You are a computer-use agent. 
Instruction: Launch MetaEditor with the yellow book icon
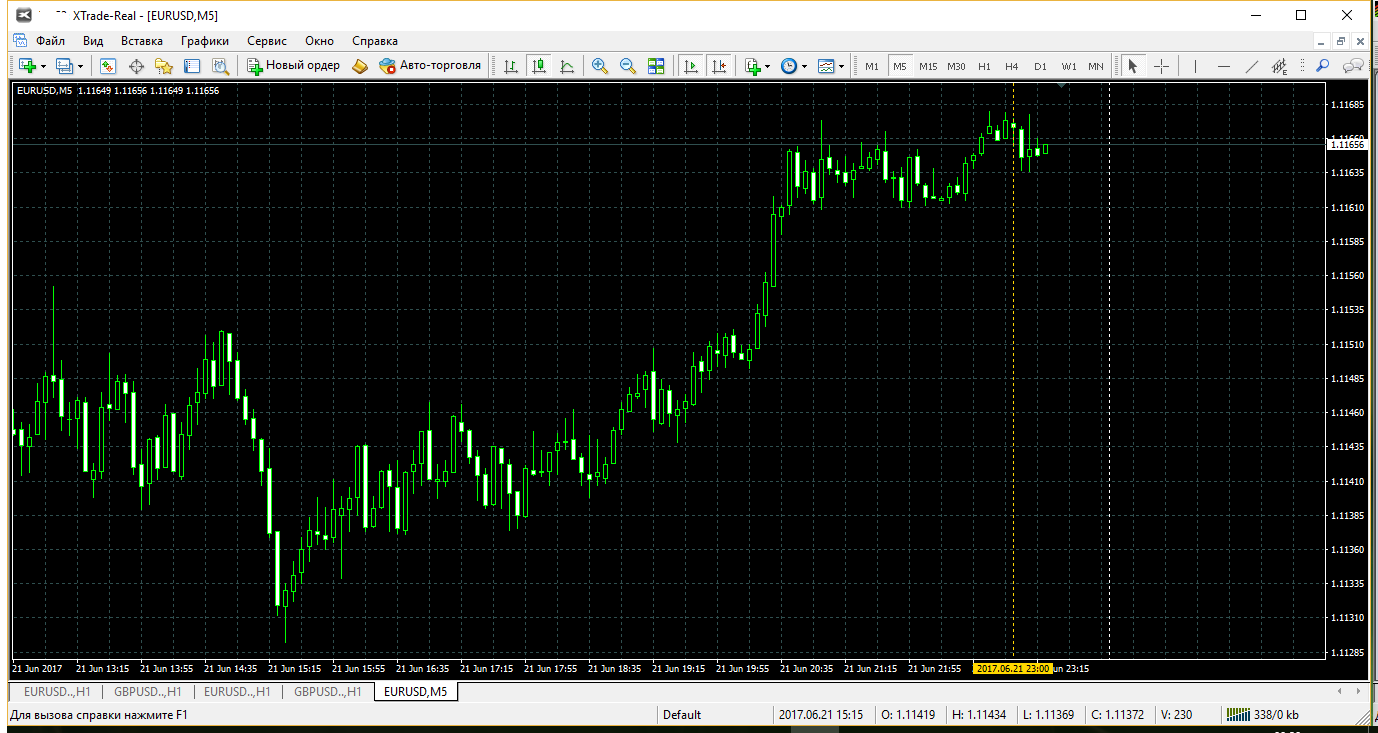coord(360,66)
